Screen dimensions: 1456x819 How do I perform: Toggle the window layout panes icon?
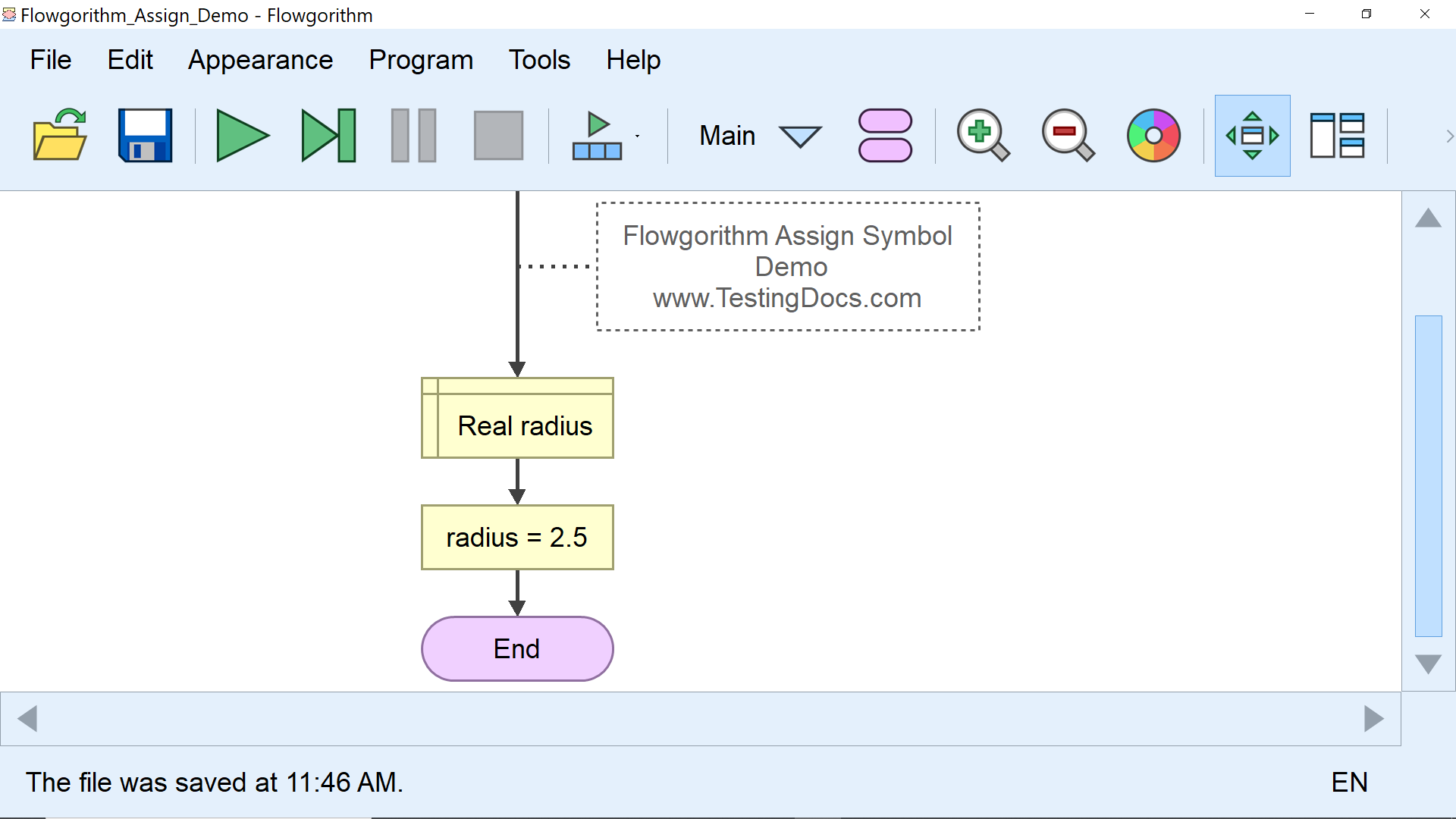[x=1337, y=136]
